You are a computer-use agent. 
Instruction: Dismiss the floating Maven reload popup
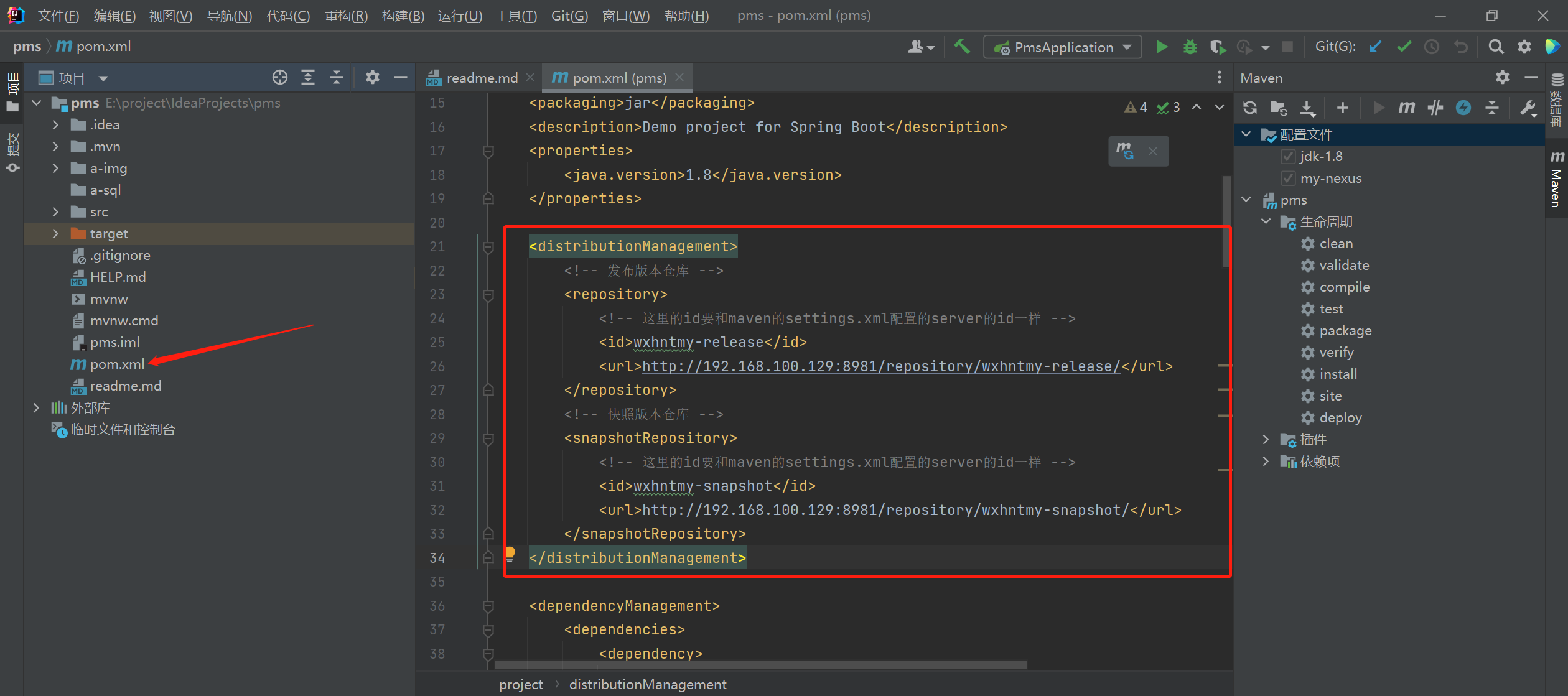[x=1153, y=151]
